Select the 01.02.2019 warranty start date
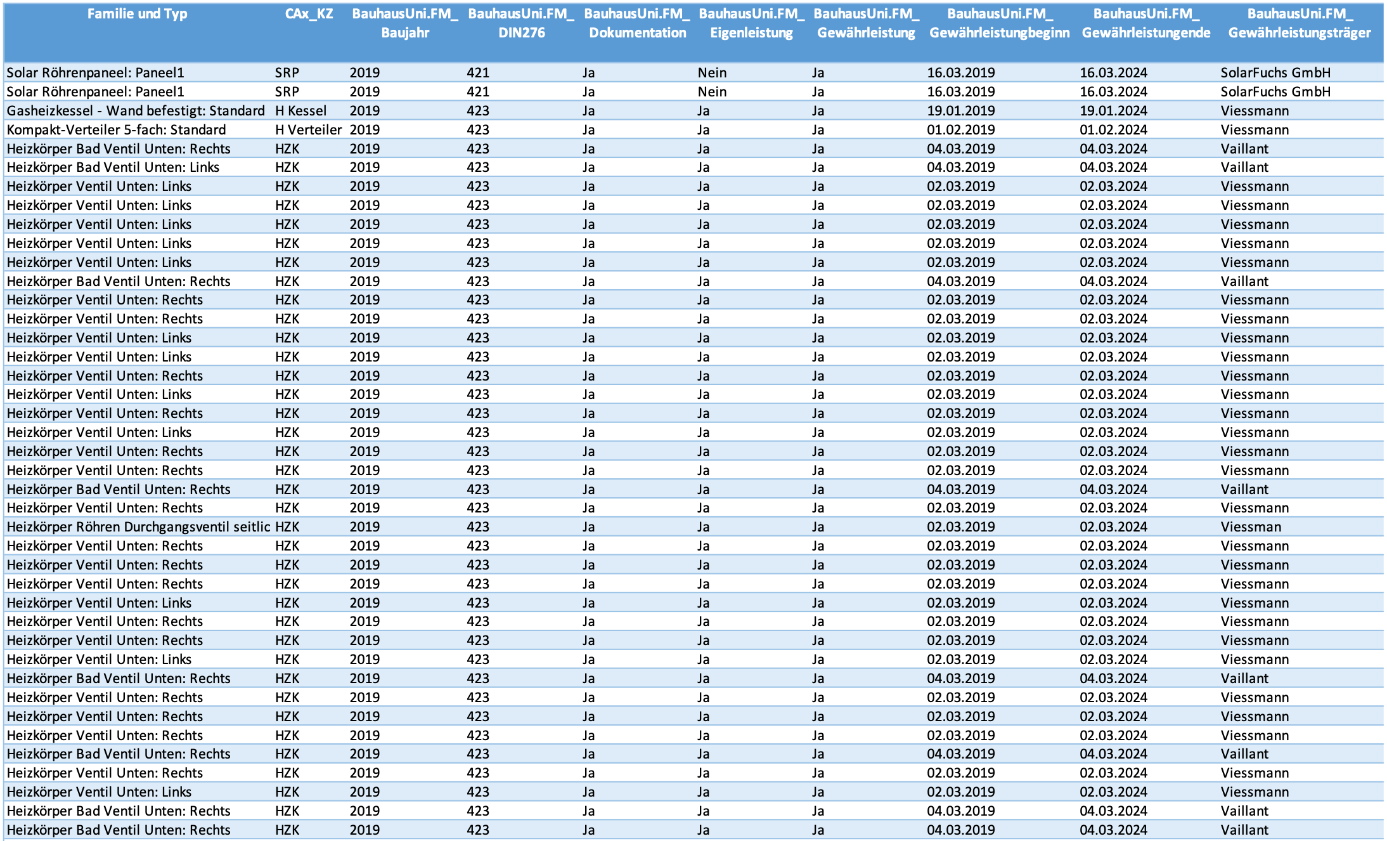The image size is (1387, 841). tap(961, 129)
